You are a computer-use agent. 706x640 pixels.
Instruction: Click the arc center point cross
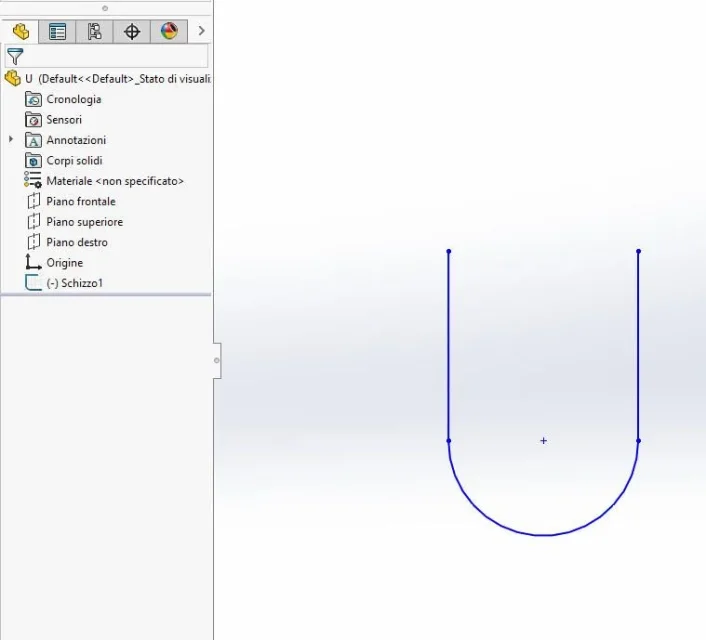[x=543, y=440]
